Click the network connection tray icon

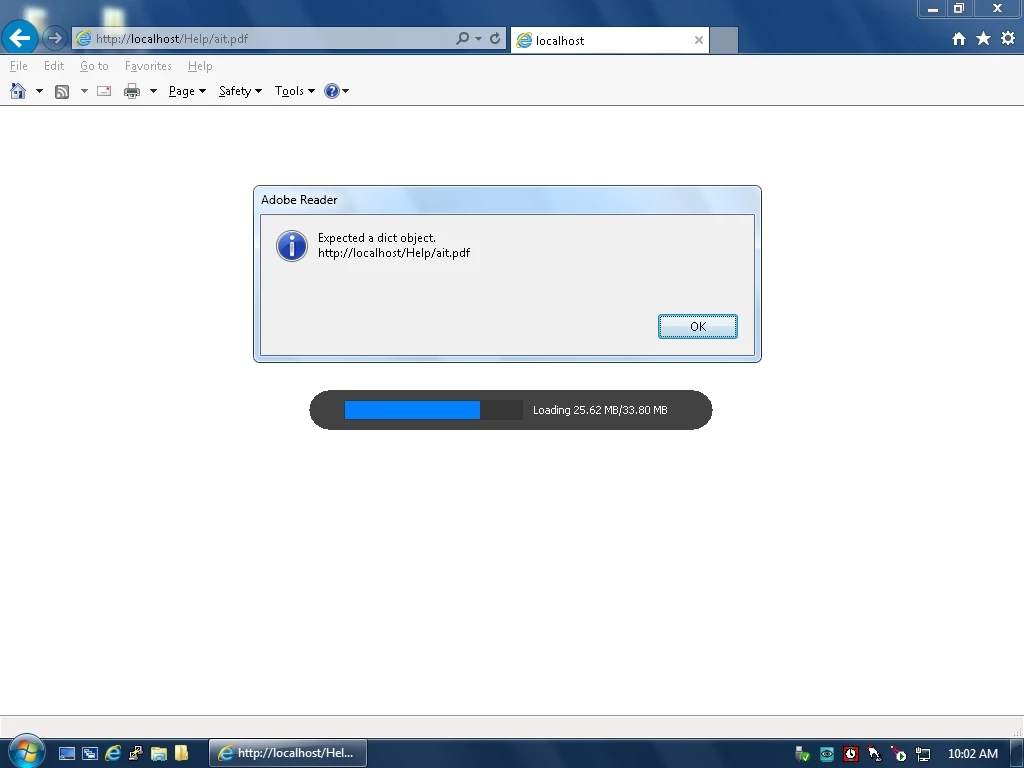(x=923, y=755)
